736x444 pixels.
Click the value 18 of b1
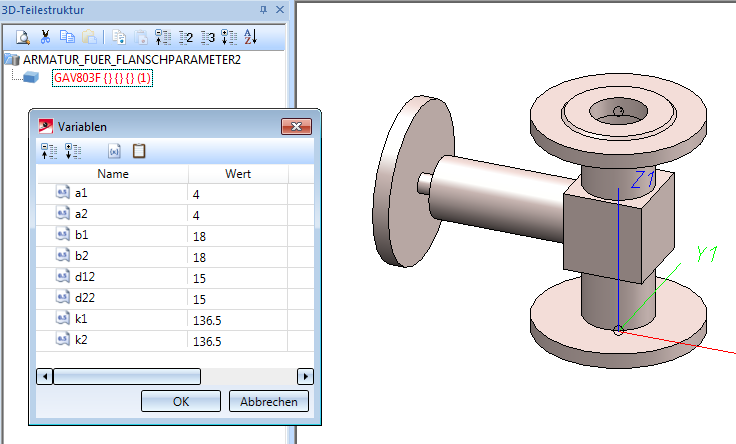tap(199, 237)
